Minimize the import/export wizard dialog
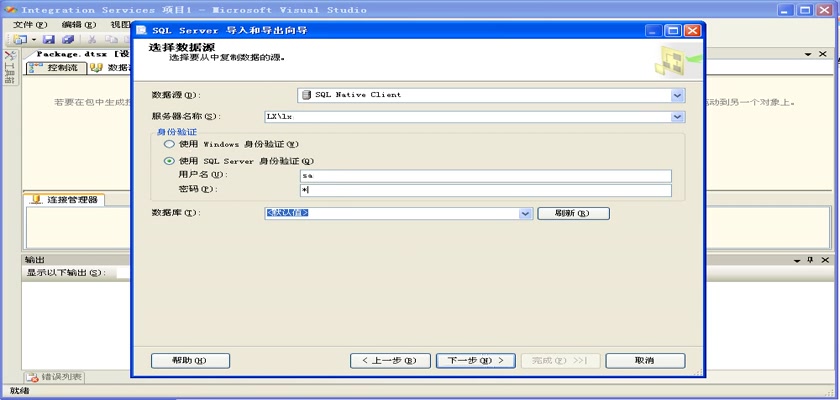The width and height of the screenshot is (840, 400). [654, 31]
